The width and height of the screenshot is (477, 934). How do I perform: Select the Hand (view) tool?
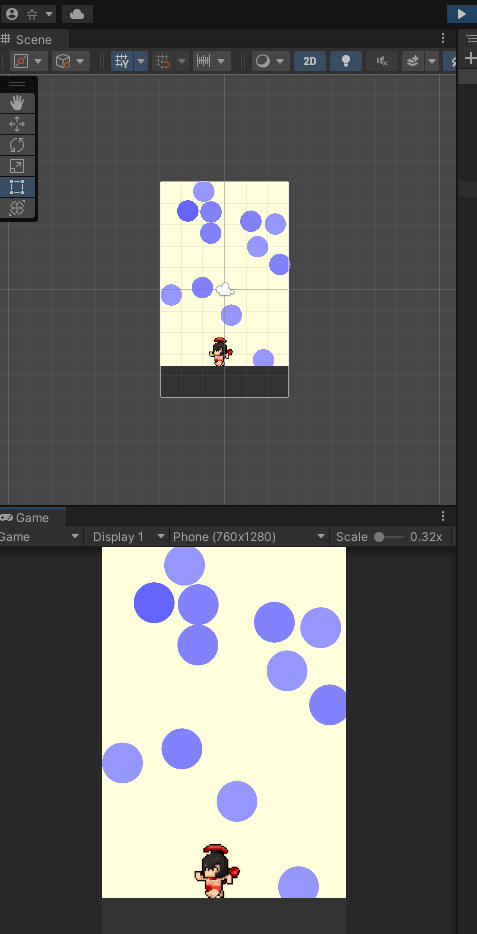(x=17, y=103)
